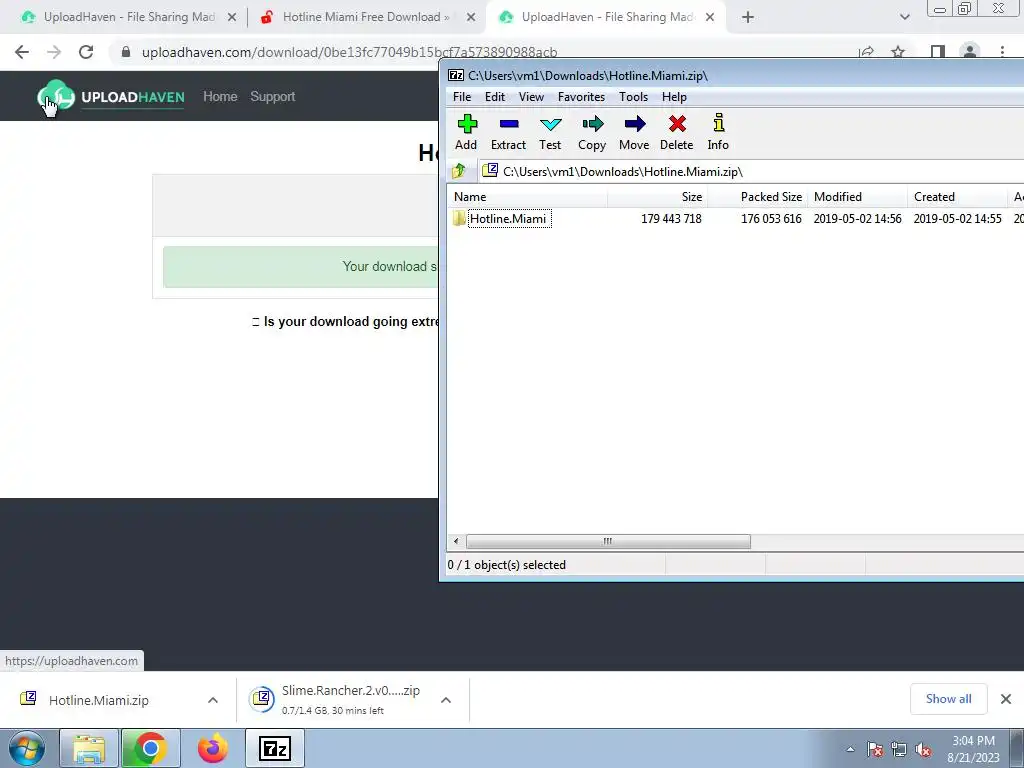
Task: Click the 179 443 718 size value
Action: tap(671, 219)
